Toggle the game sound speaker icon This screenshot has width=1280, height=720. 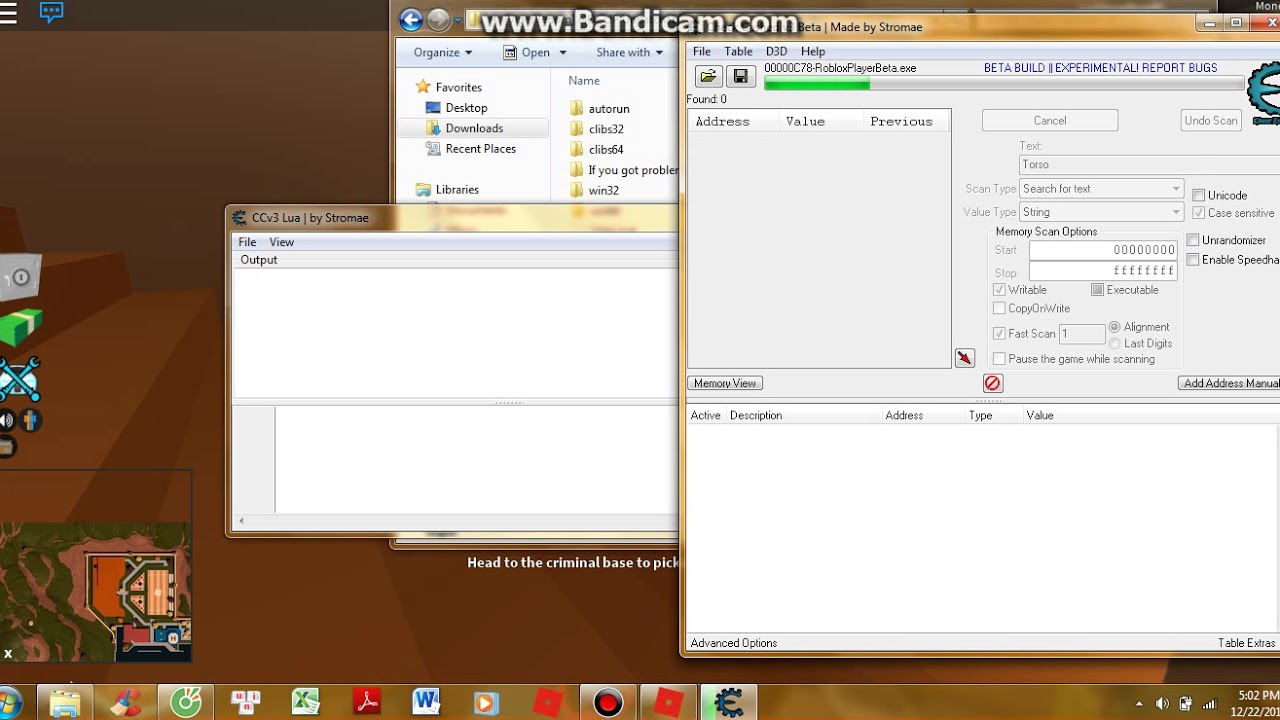pos(7,421)
